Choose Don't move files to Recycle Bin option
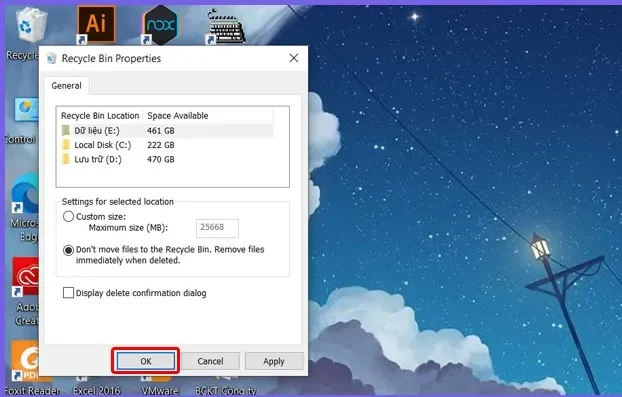The height and width of the screenshot is (397, 622). pos(69,250)
